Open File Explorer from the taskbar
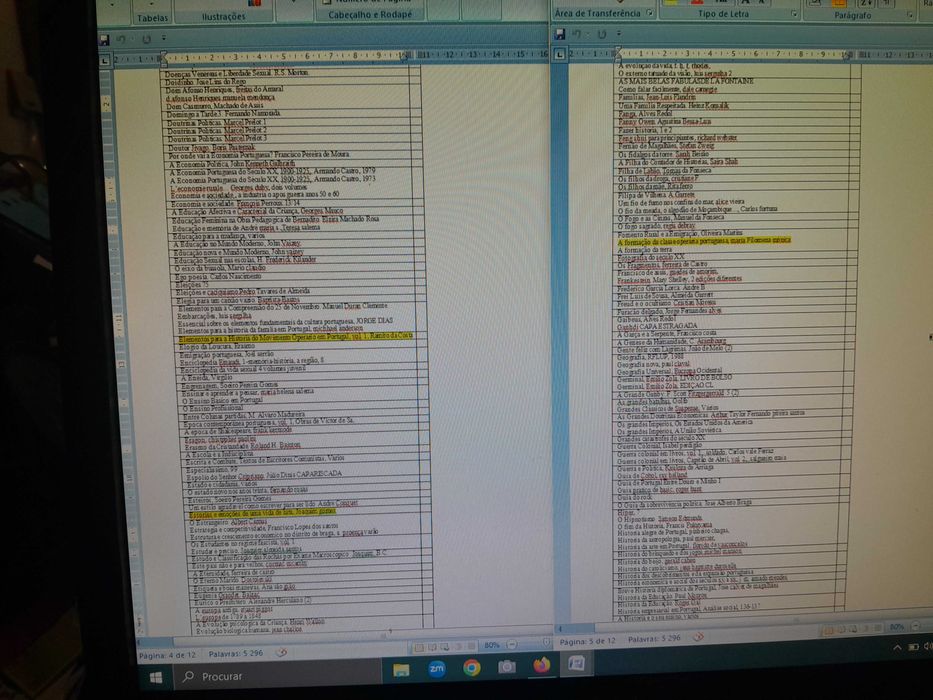 402,670
